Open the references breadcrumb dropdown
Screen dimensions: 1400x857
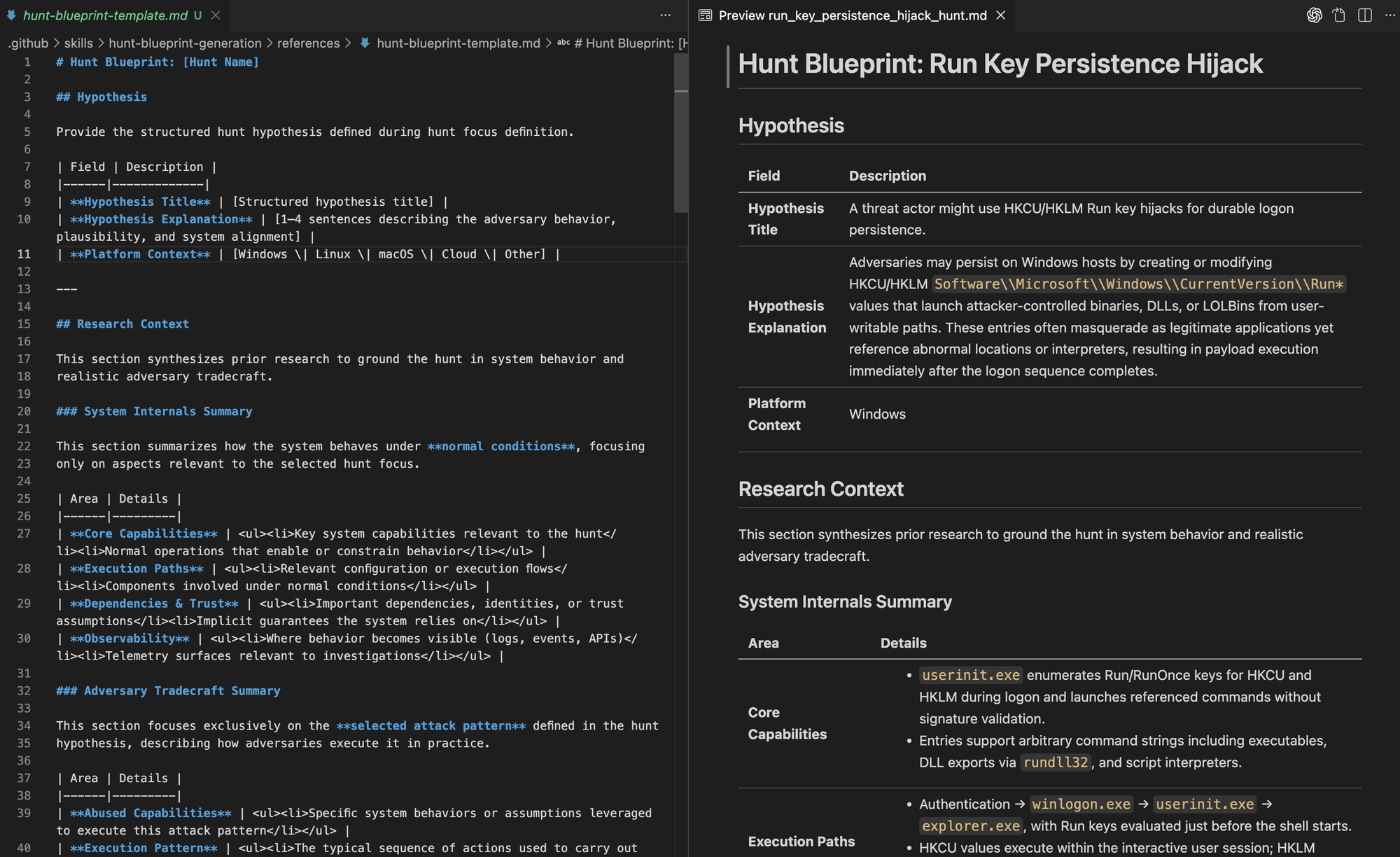(308, 43)
